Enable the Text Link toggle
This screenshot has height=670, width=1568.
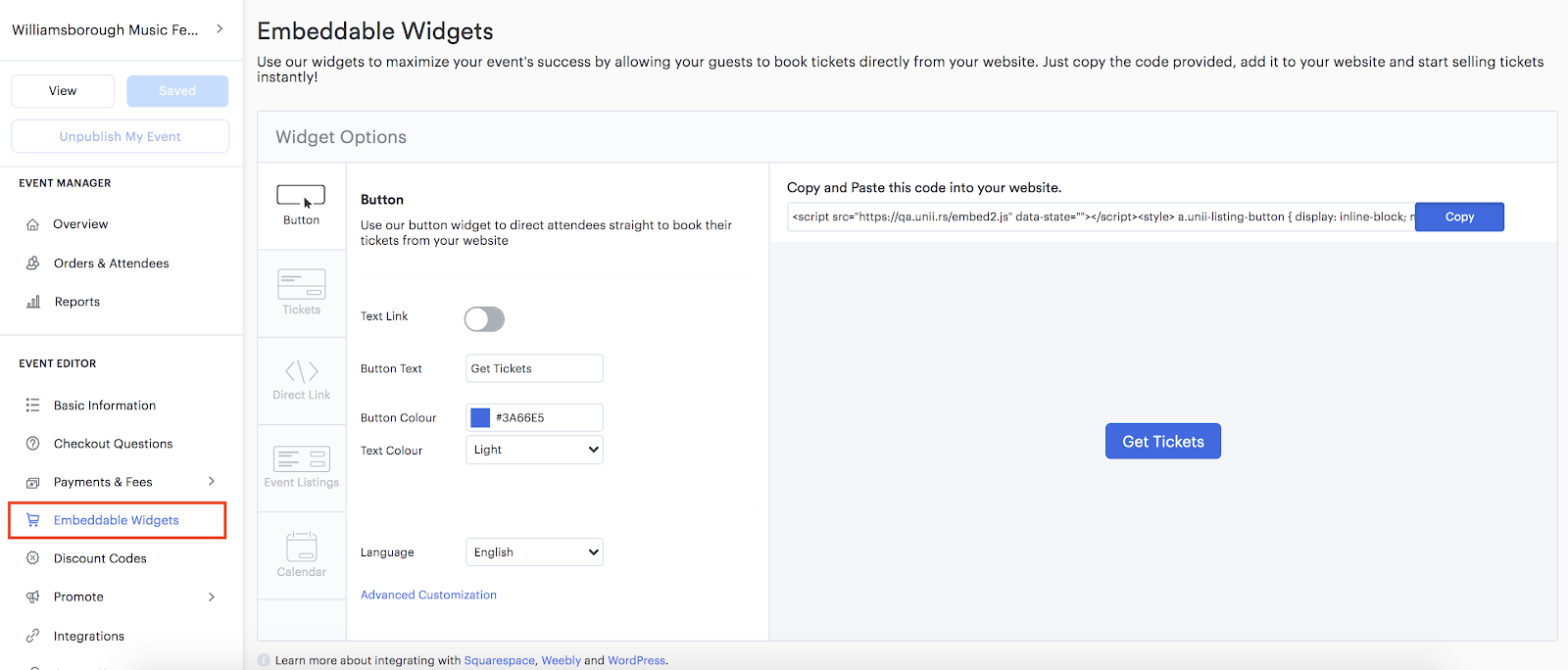[x=484, y=318]
